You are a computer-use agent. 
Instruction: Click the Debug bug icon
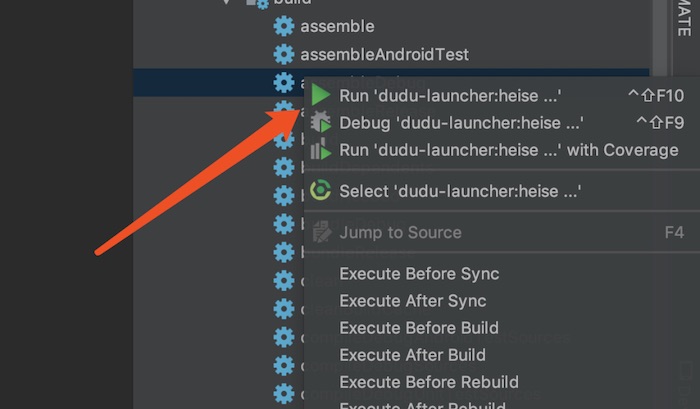321,123
